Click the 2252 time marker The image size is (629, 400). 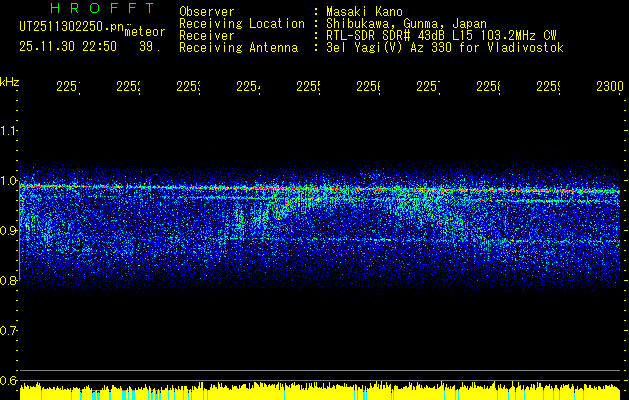coord(128,86)
